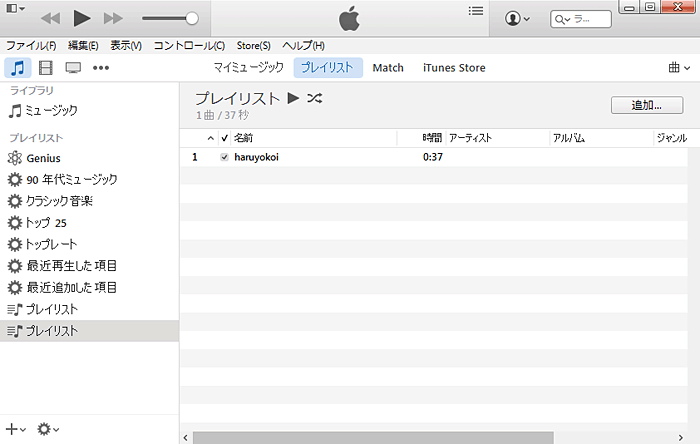This screenshot has height=444, width=700.
Task: Open the ヘルプ(H) menu
Action: (304, 46)
